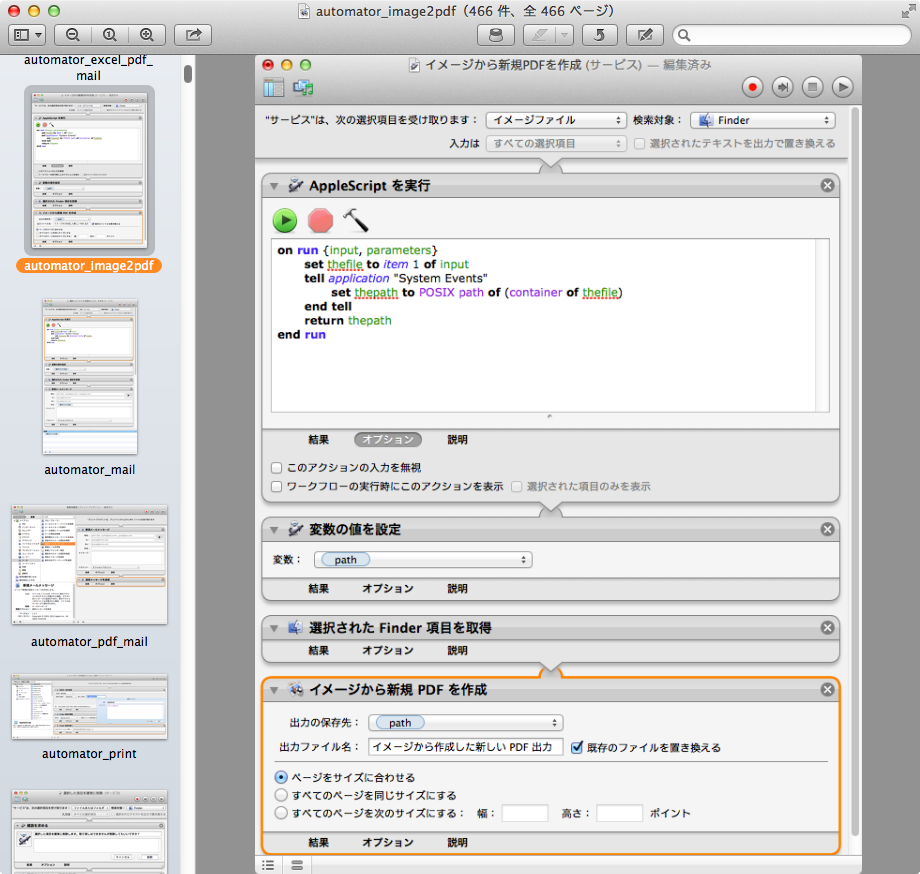Image resolution: width=920 pixels, height=874 pixels.
Task: Click the hammer compile script icon
Action: [x=355, y=220]
